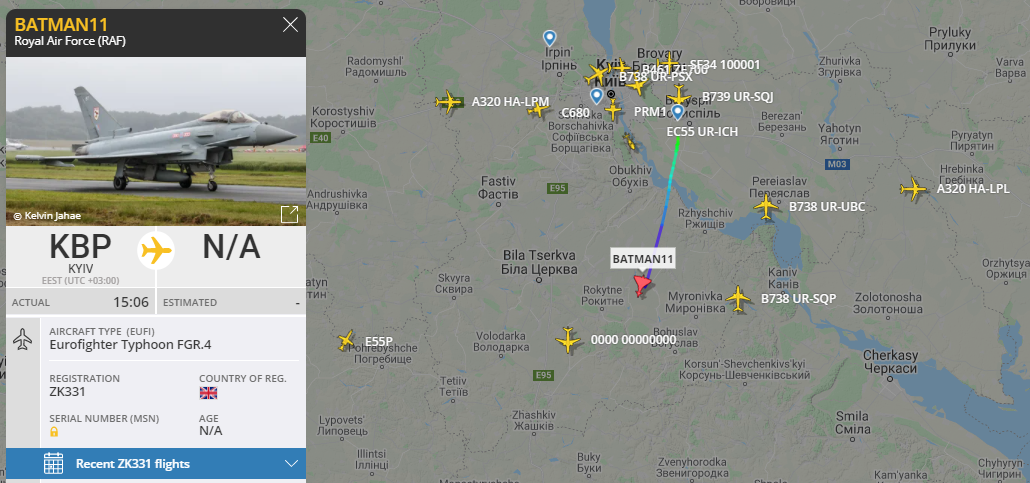Click the dropdown chevron on recent flights bar

[x=292, y=463]
